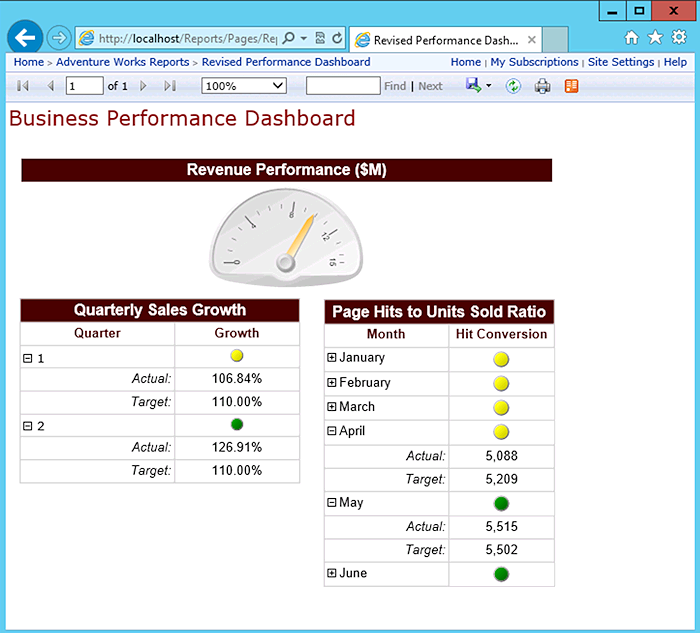Click the Revenue Performance ($M) header
The width and height of the screenshot is (700, 633).
[x=287, y=170]
